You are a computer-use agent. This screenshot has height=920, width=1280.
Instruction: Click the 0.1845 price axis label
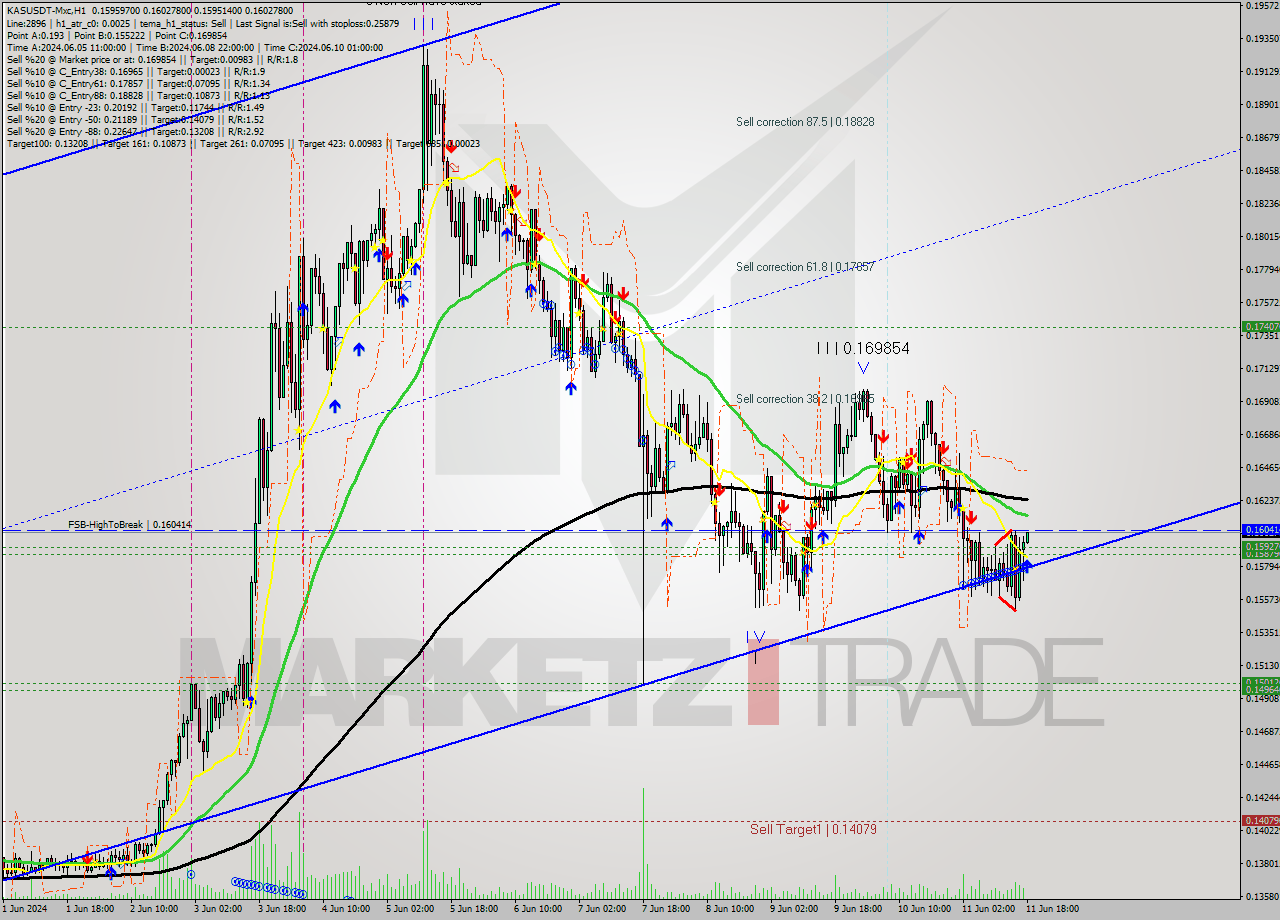[1263, 171]
